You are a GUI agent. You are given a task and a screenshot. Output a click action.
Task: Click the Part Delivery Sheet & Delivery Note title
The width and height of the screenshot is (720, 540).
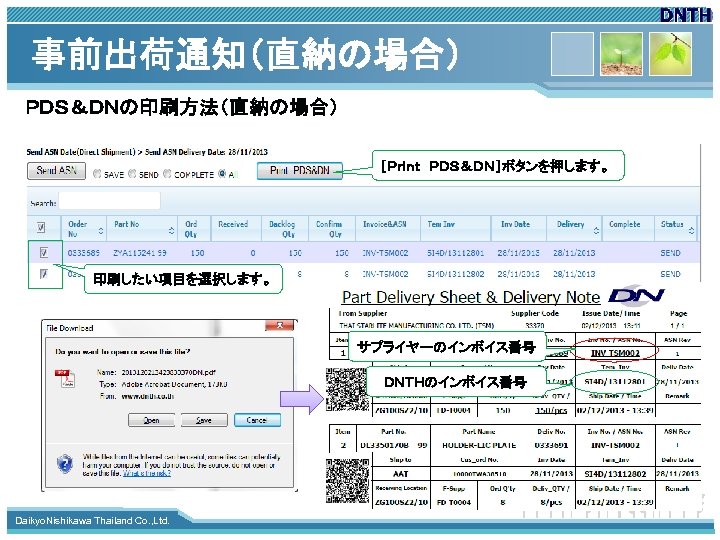click(x=471, y=297)
